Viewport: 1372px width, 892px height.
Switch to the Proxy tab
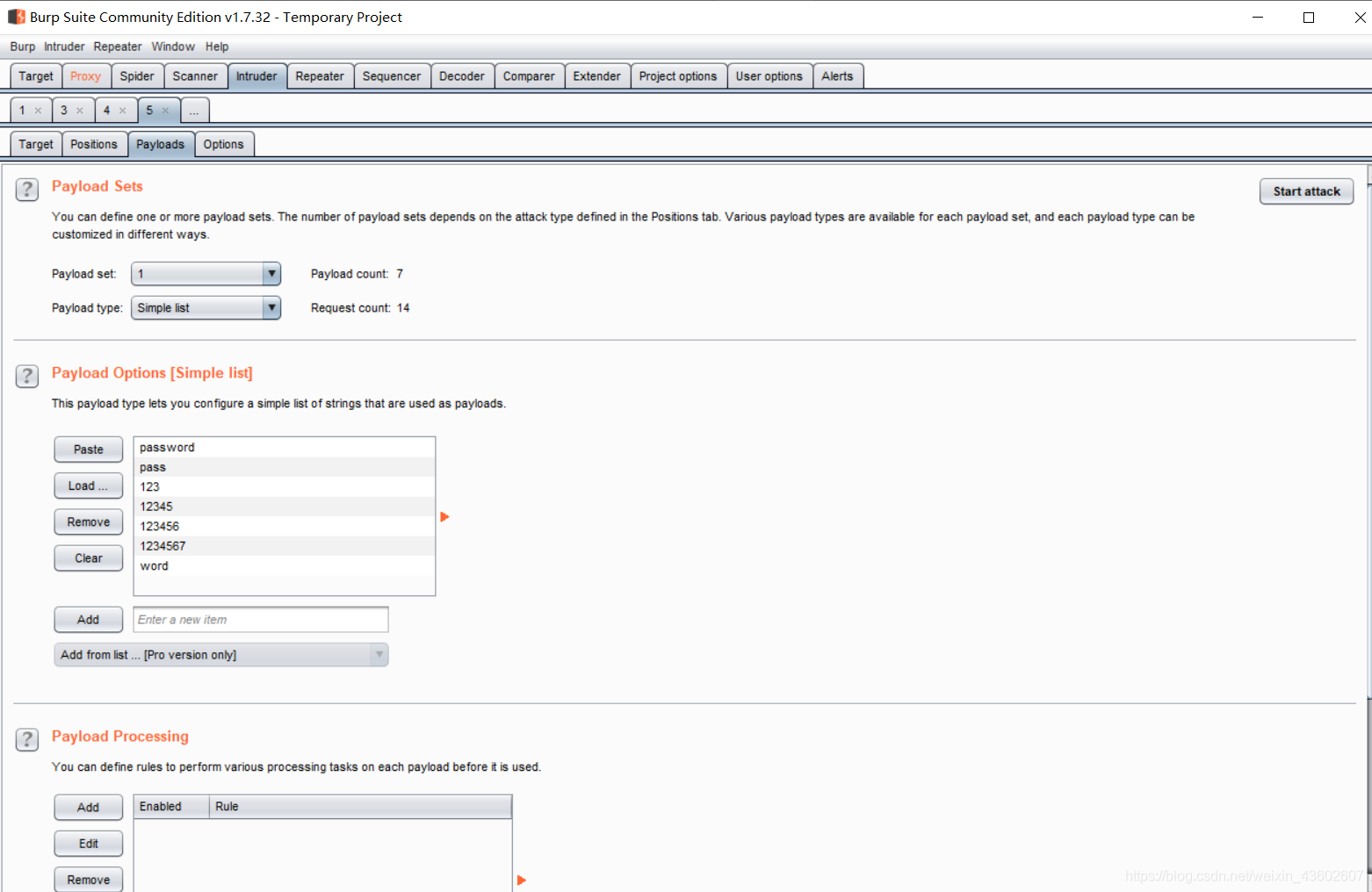86,76
